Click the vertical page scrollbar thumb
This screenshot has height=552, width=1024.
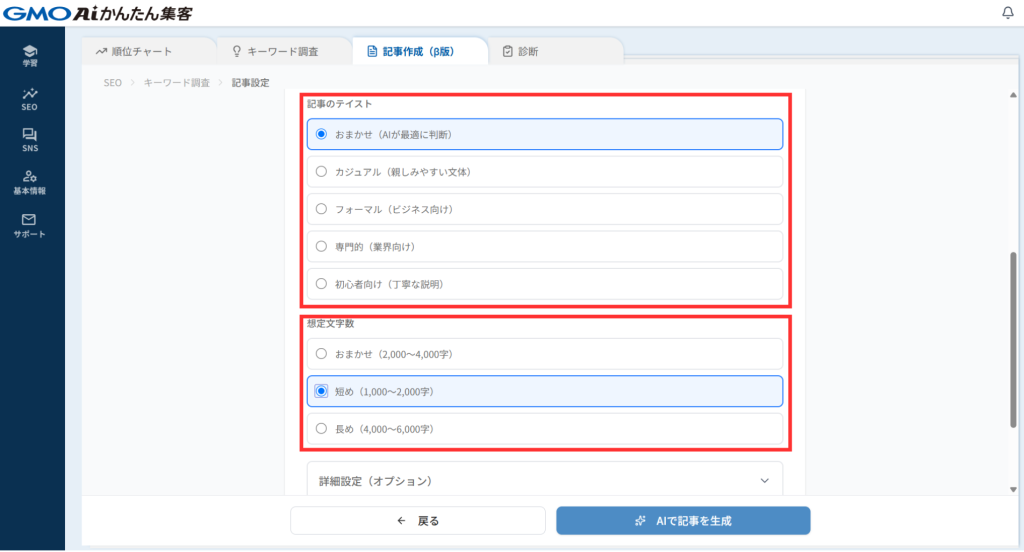click(x=1013, y=340)
